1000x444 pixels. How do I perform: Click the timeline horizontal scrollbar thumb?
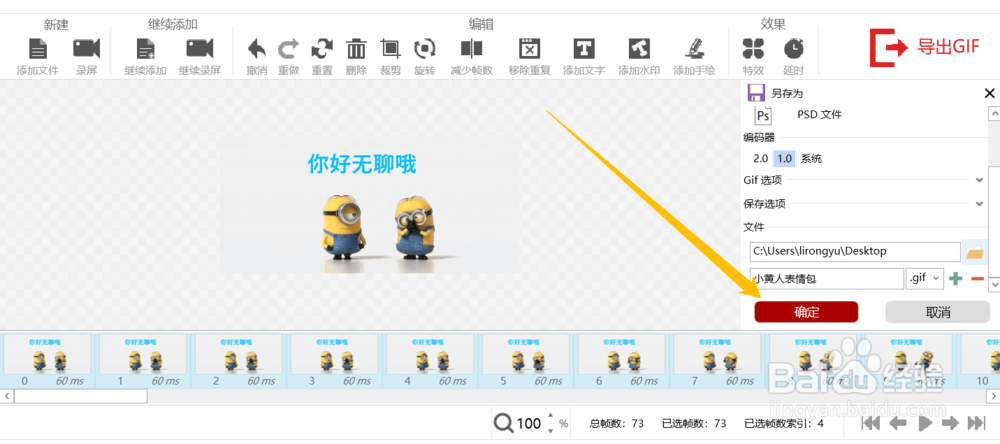80,396
